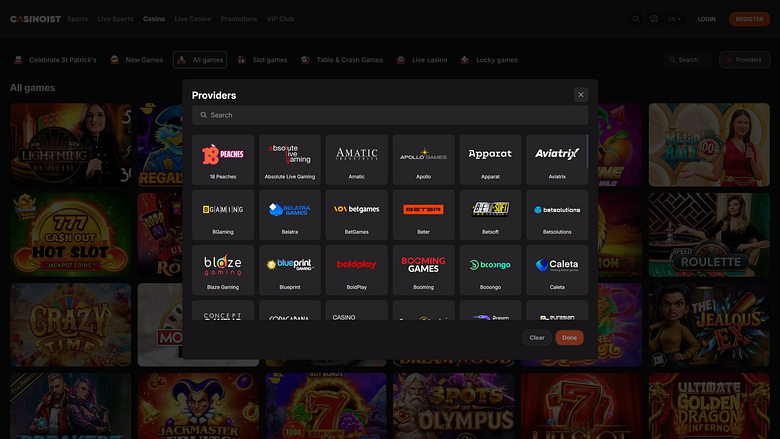Close the Providers dialog
The width and height of the screenshot is (780, 439).
coord(581,94)
